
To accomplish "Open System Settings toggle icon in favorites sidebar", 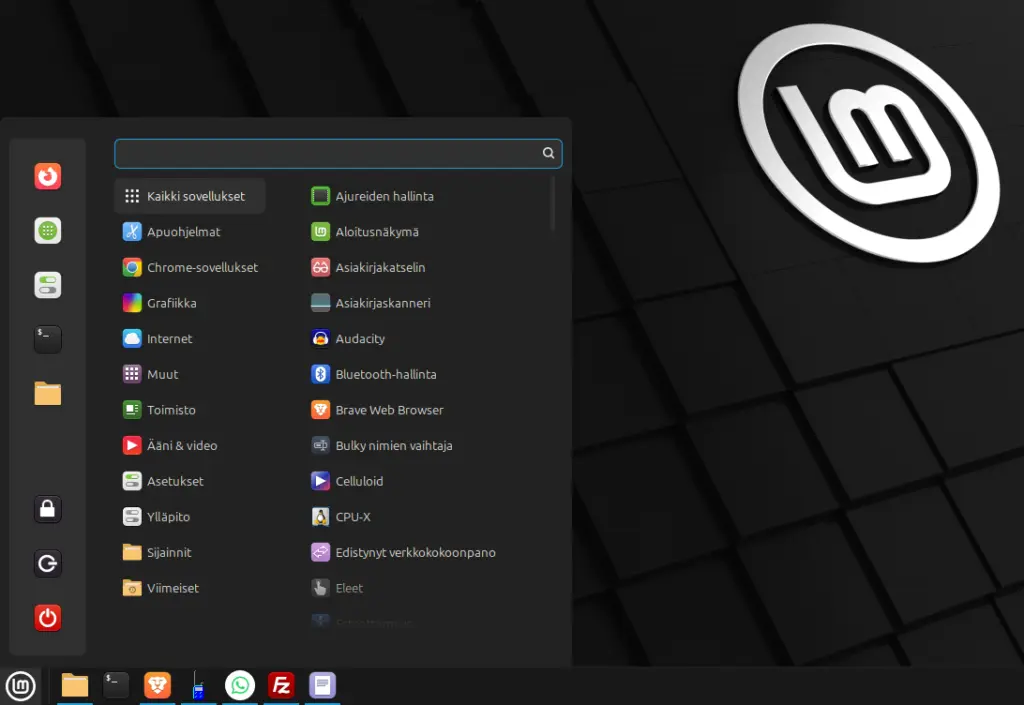I will [48, 285].
